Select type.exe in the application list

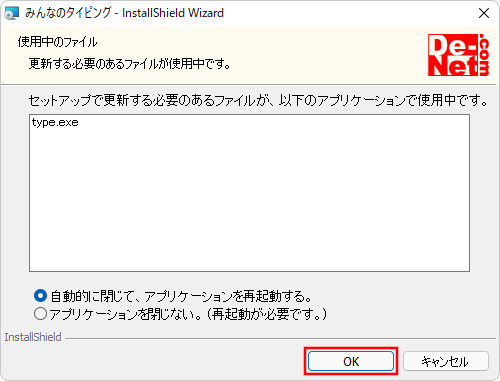(x=55, y=123)
